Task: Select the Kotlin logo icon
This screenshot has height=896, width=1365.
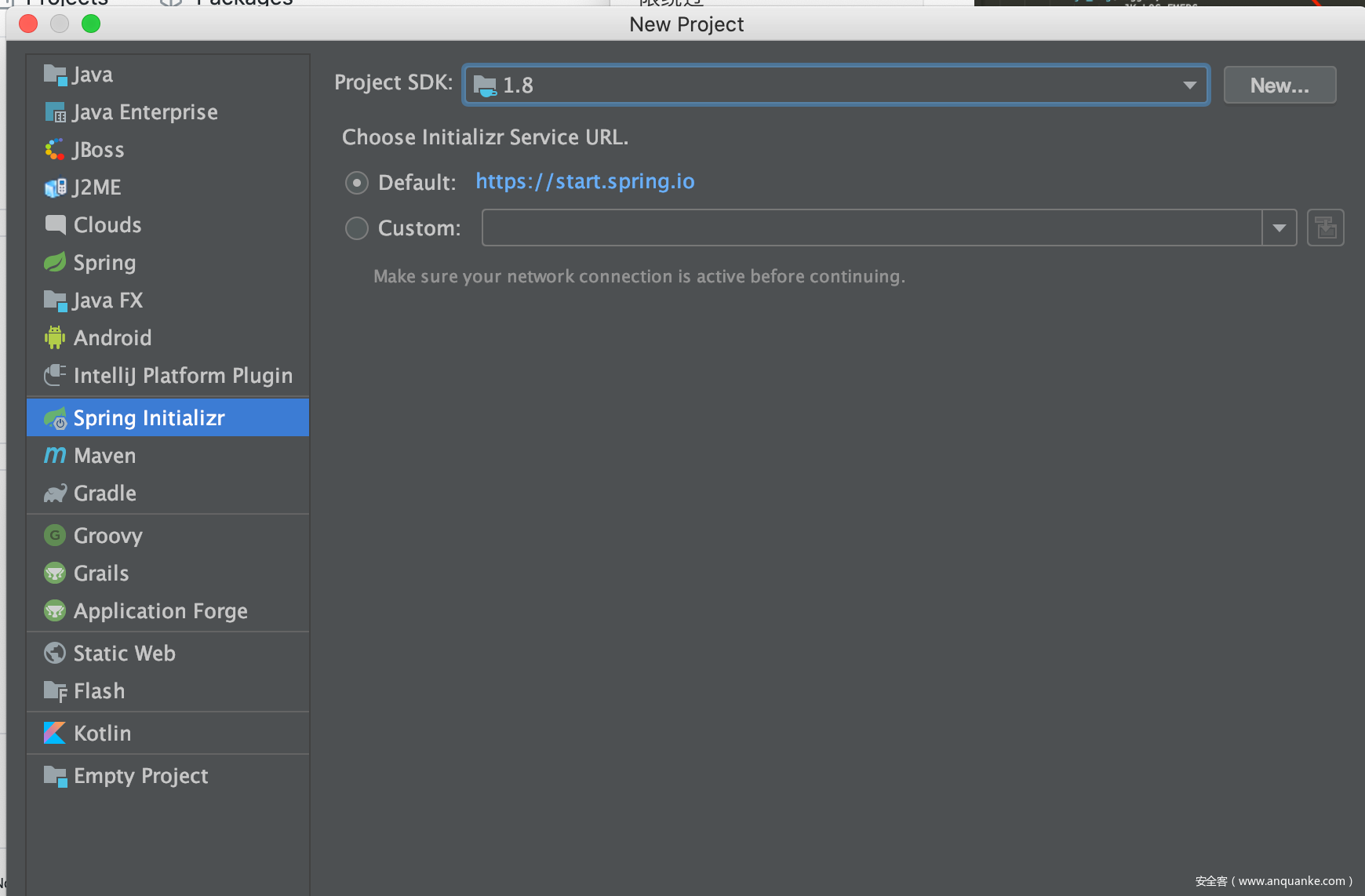Action: (54, 733)
